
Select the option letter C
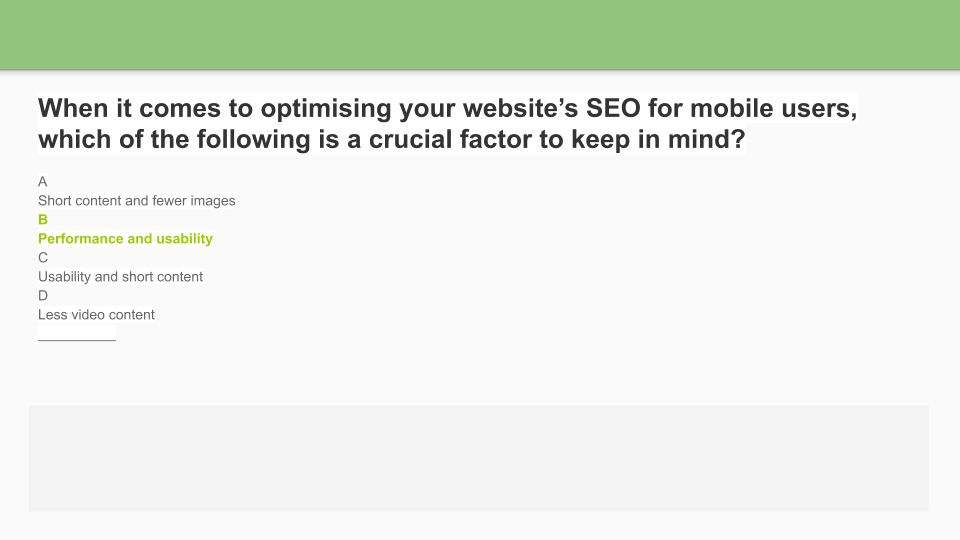(43, 258)
